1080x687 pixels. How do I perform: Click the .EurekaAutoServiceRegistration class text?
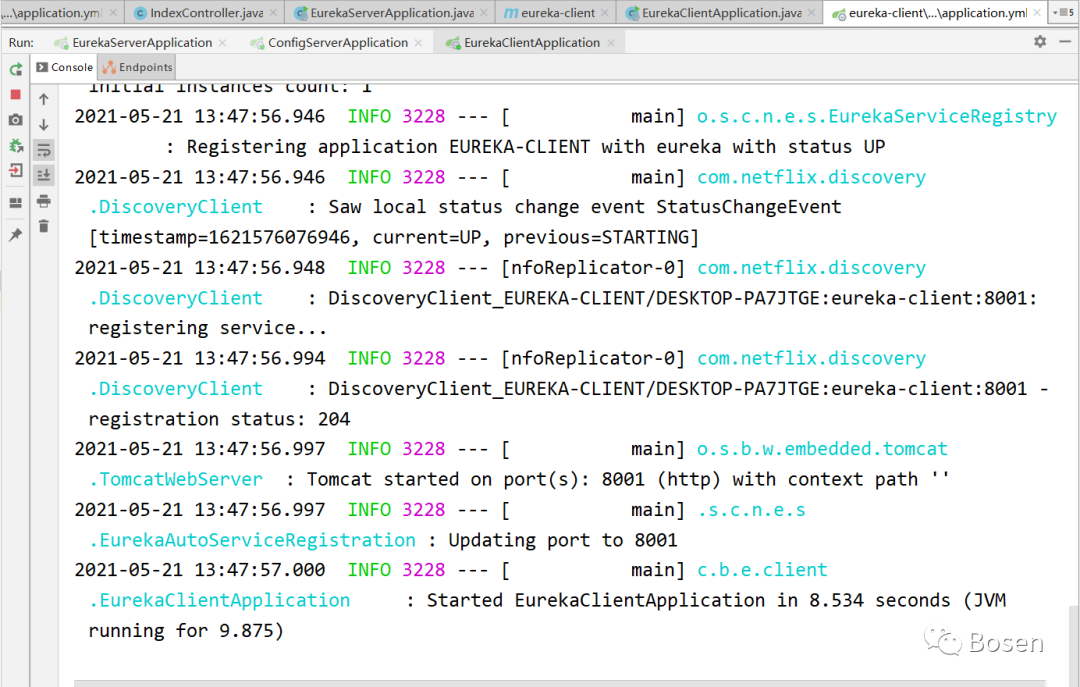tap(252, 540)
